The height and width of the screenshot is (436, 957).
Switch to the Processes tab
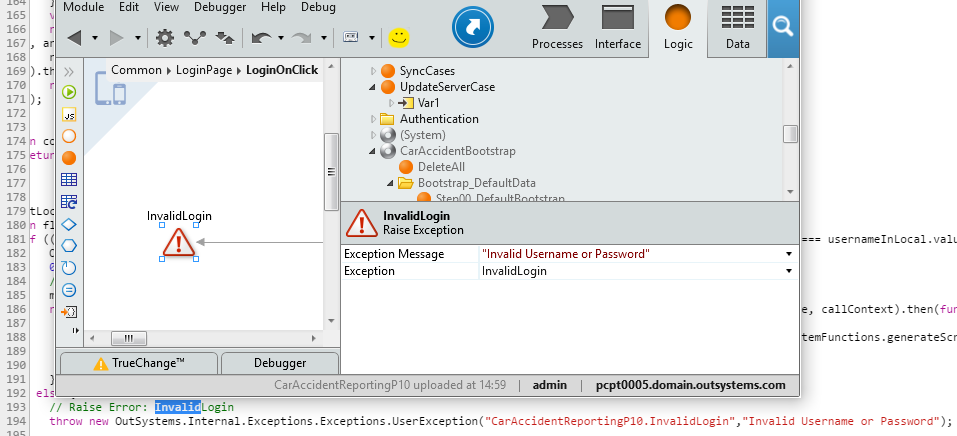[x=557, y=27]
